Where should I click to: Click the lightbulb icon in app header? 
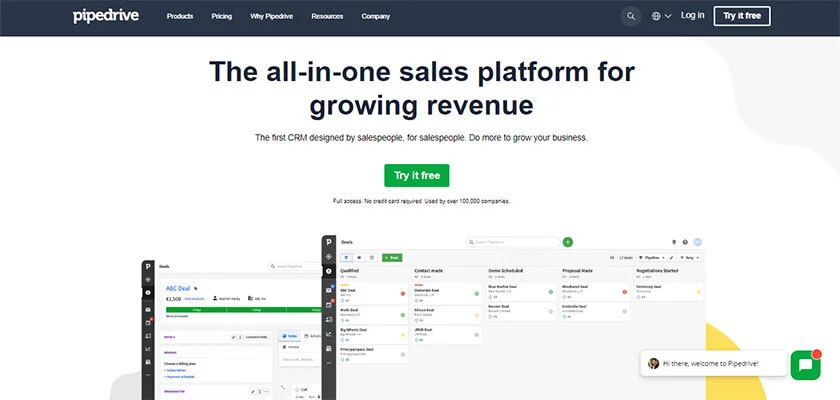(x=674, y=242)
